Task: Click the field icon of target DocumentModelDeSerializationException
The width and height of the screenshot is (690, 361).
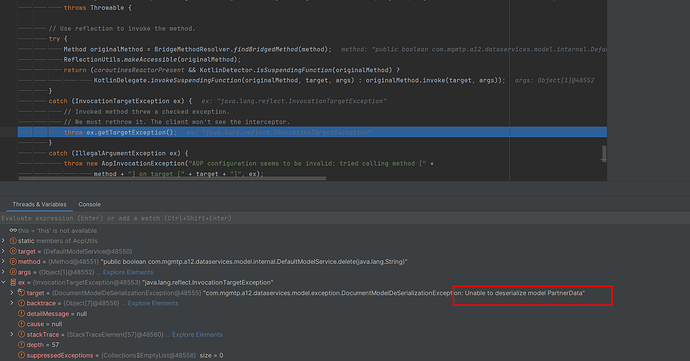Action: (21, 293)
